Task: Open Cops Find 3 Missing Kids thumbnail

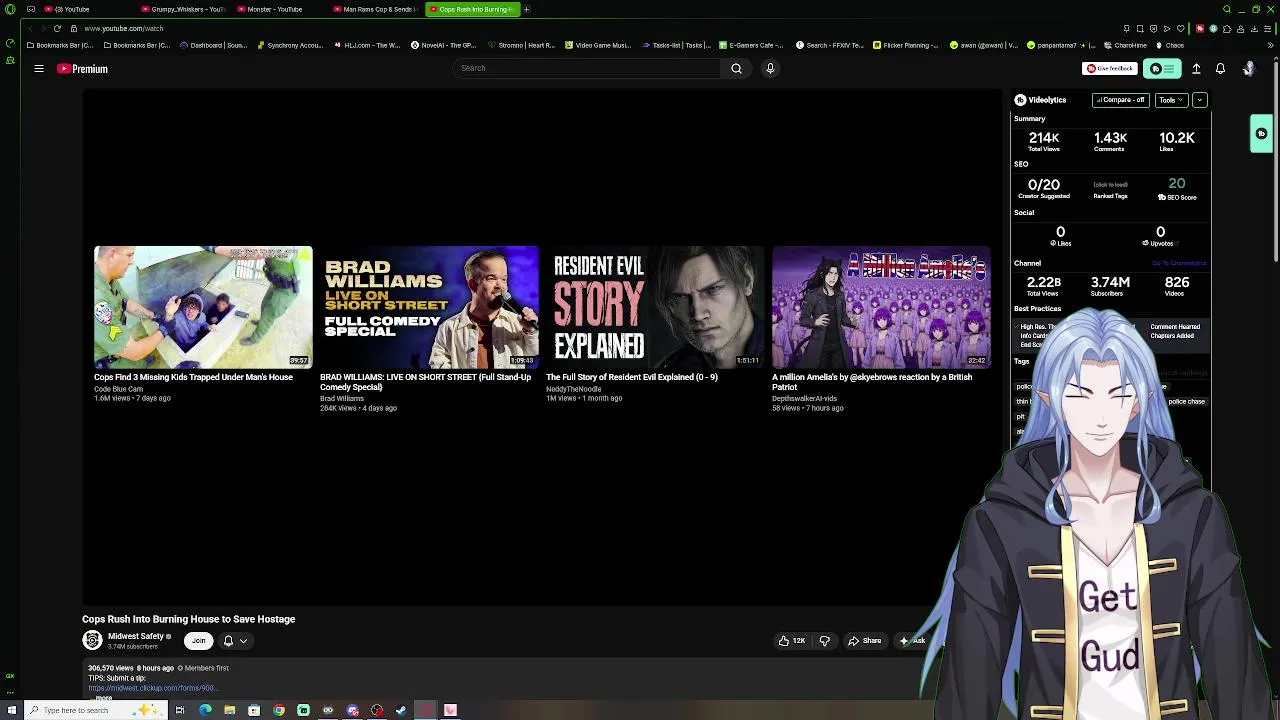Action: coord(203,307)
